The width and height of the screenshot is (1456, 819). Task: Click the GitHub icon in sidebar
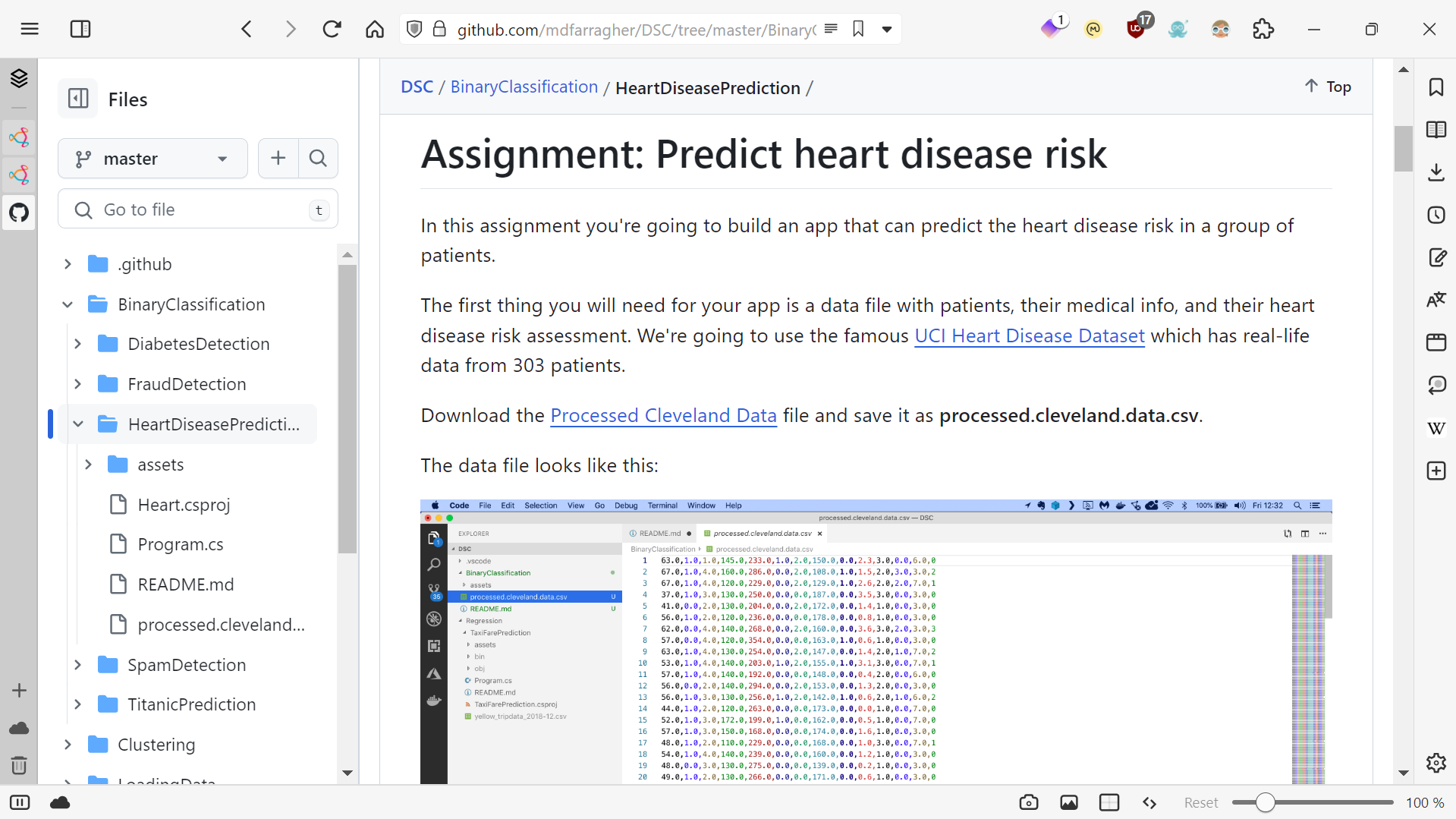[x=19, y=213]
